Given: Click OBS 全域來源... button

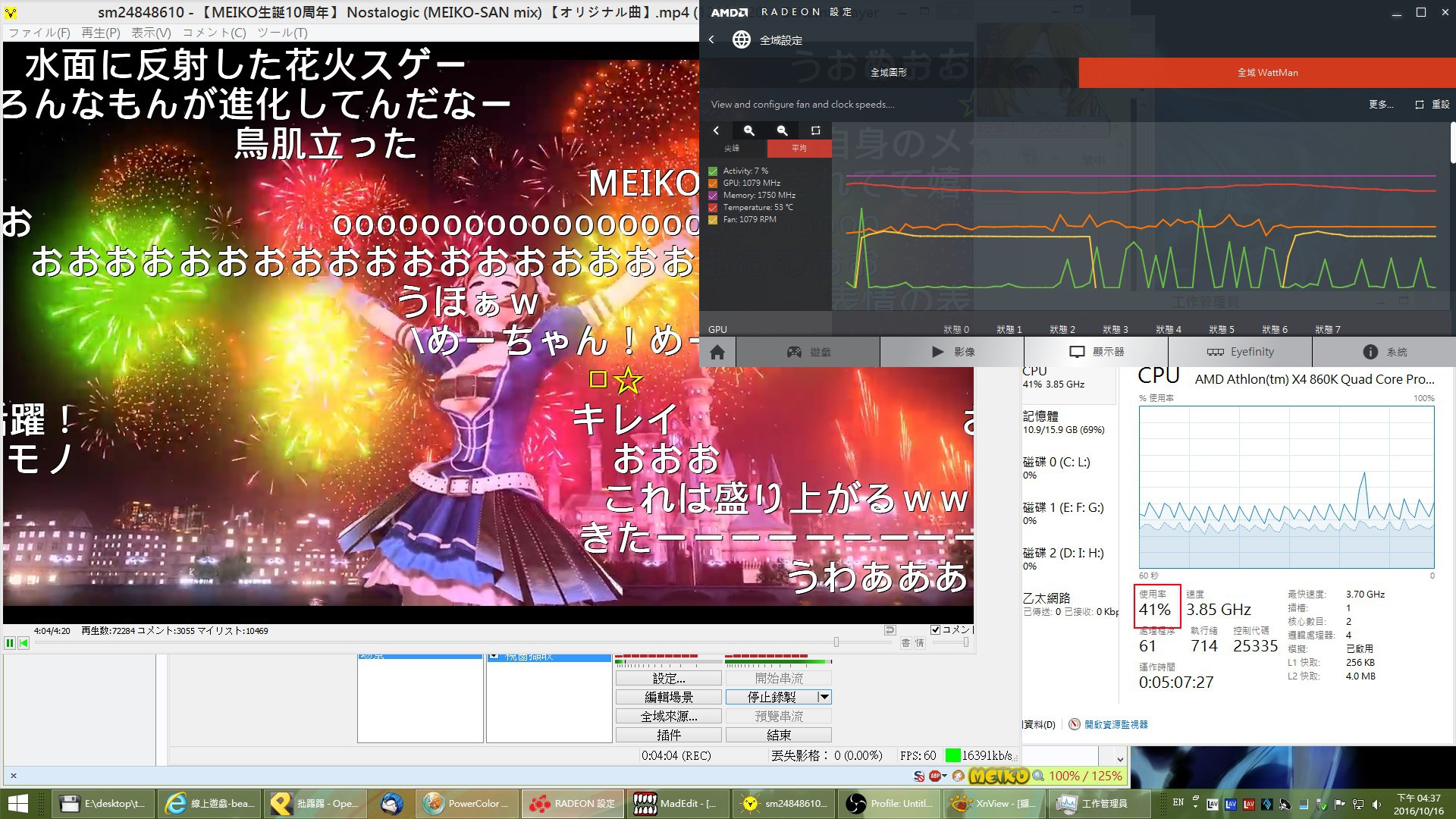Looking at the screenshot, I should 669,716.
